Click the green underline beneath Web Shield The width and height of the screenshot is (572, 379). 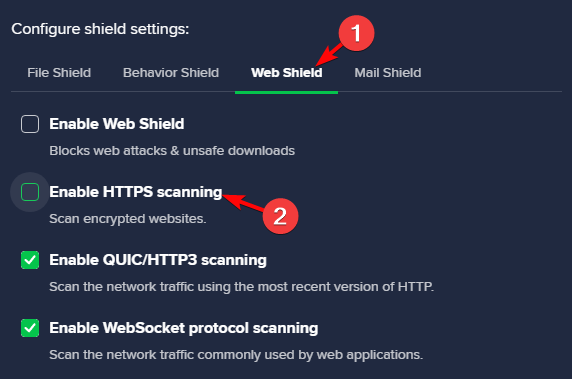[286, 93]
